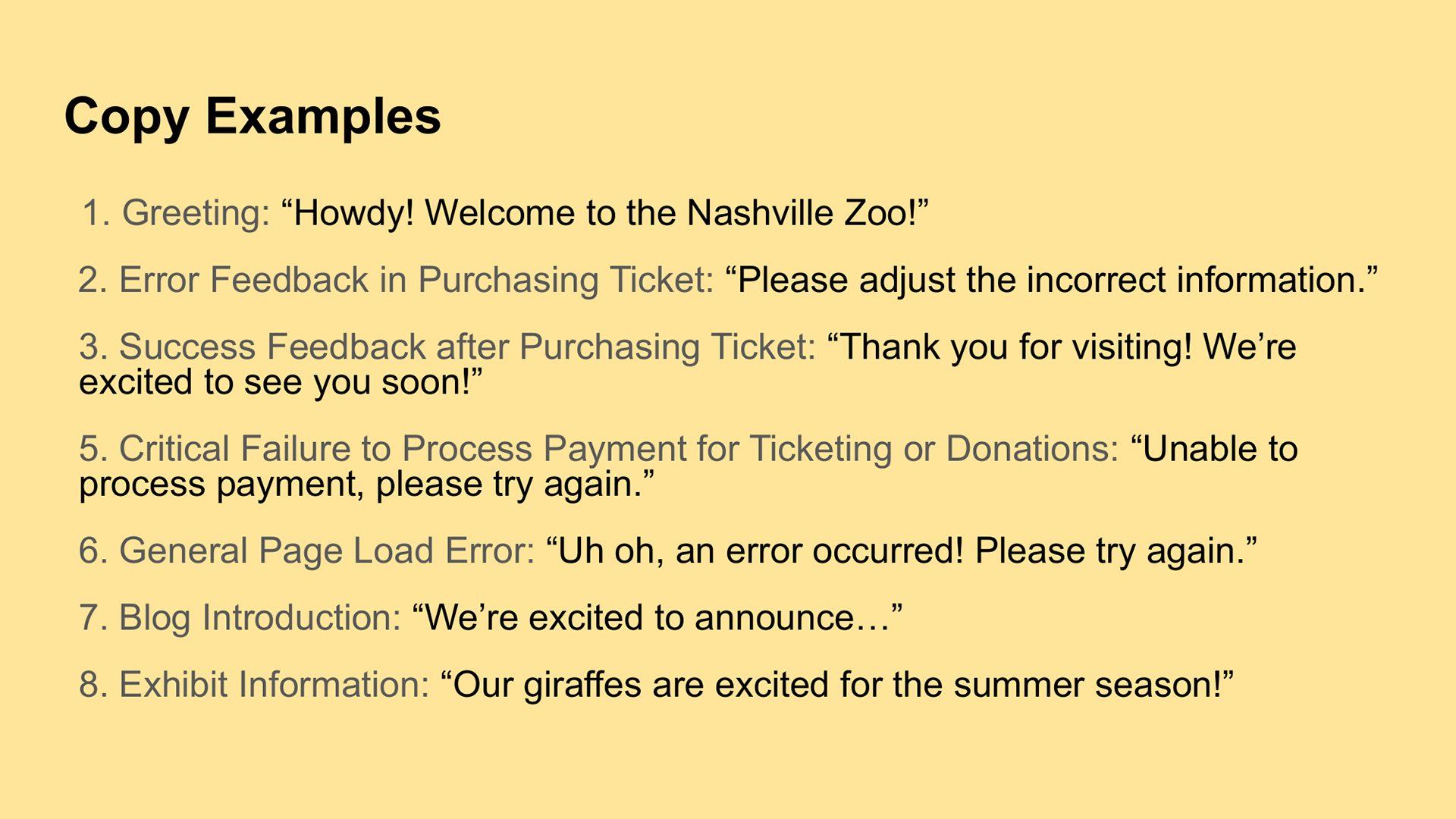Select the 'Exhibit Information:' label
The height and width of the screenshot is (819, 1456).
pyautogui.click(x=275, y=685)
